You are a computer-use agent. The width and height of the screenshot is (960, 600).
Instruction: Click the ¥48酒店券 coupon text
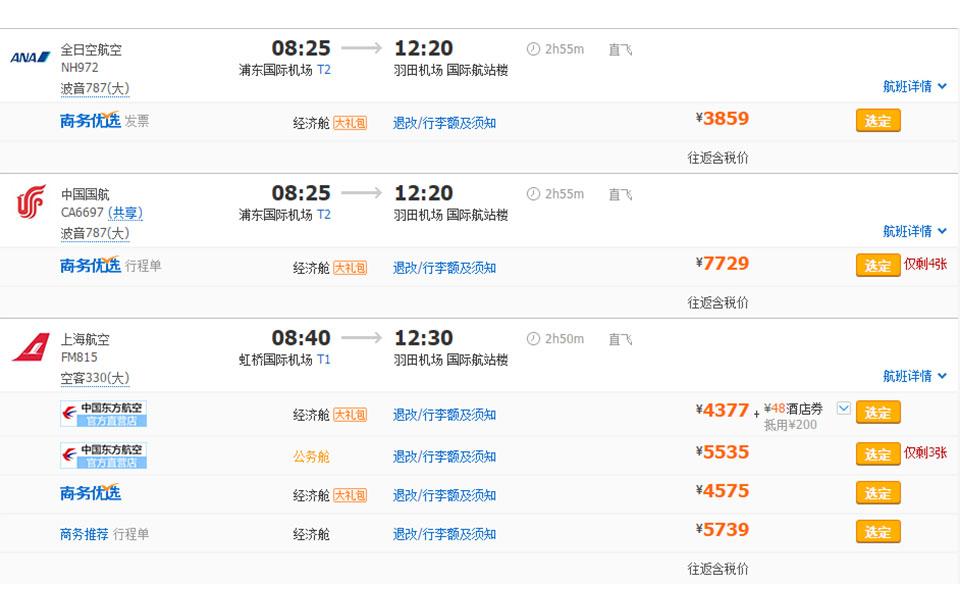(x=793, y=408)
